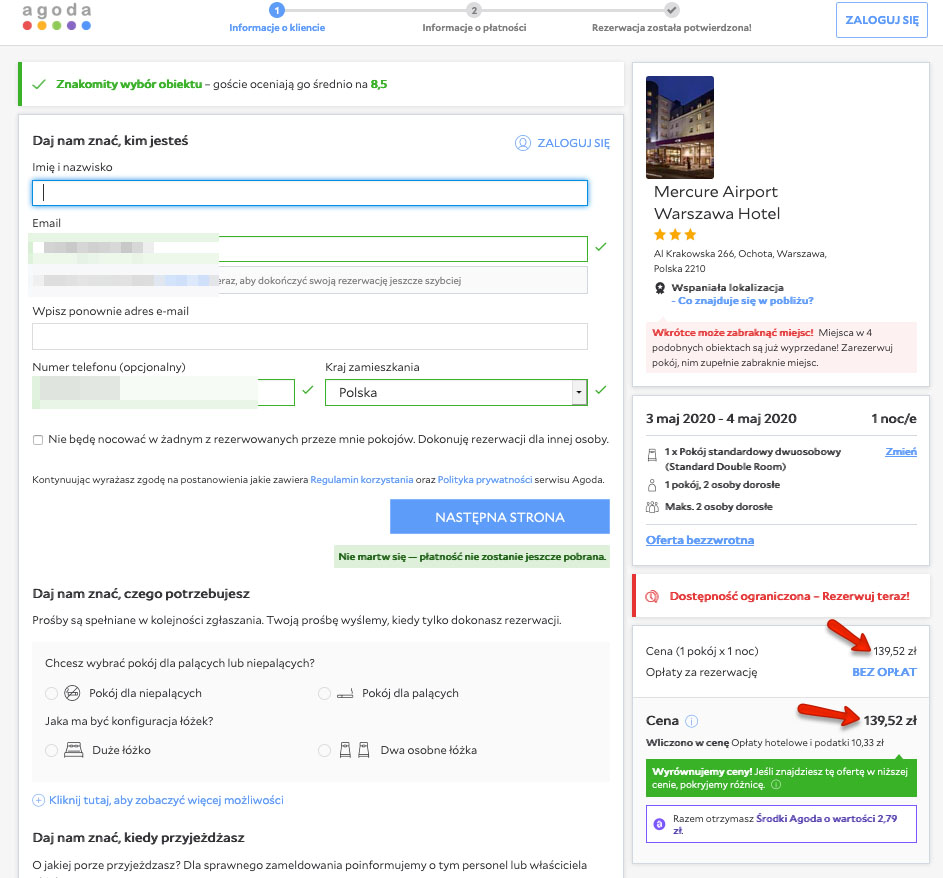The image size is (943, 878).
Task: Click the Zmień link to change room
Action: [901, 452]
